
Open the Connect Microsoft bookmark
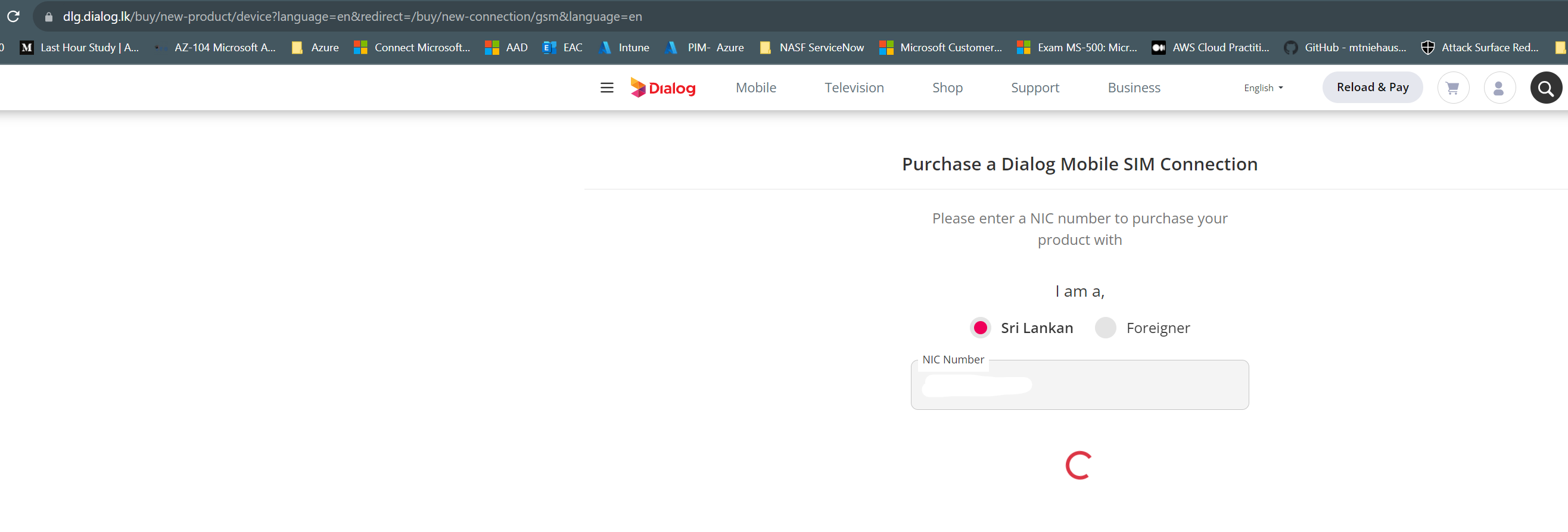412,48
